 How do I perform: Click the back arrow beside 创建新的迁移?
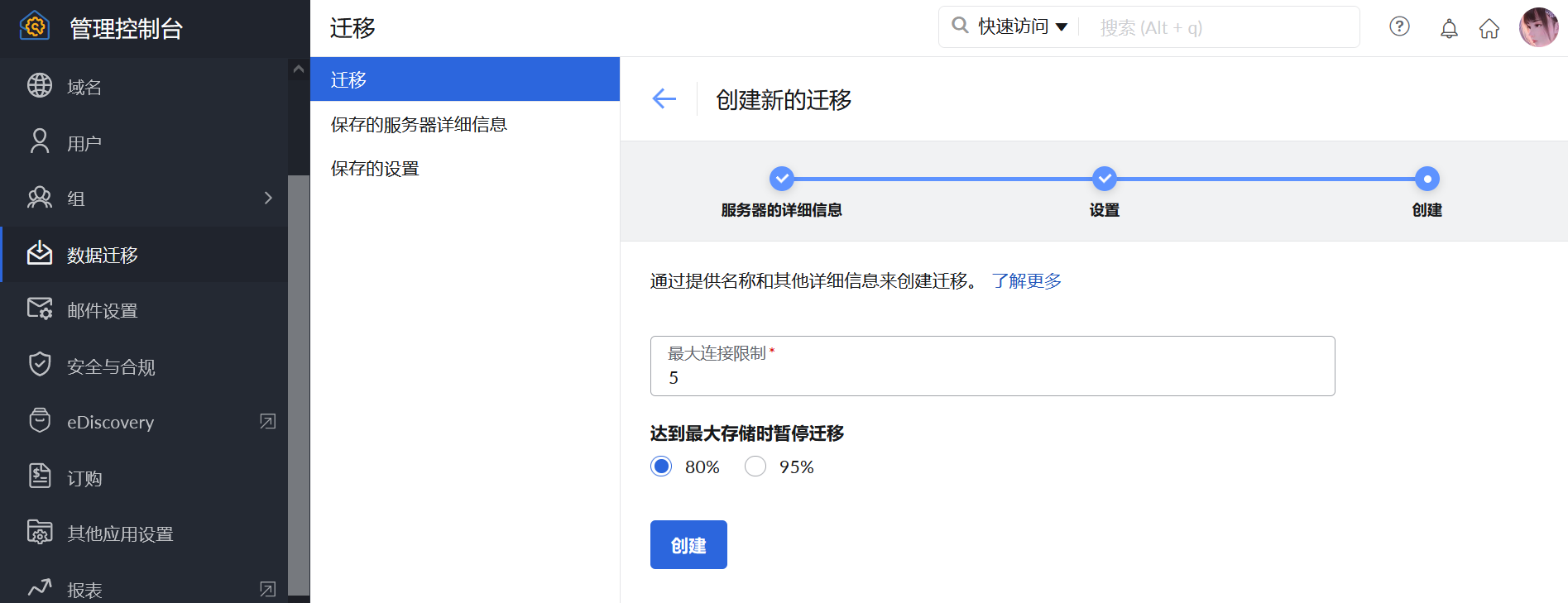tap(664, 99)
